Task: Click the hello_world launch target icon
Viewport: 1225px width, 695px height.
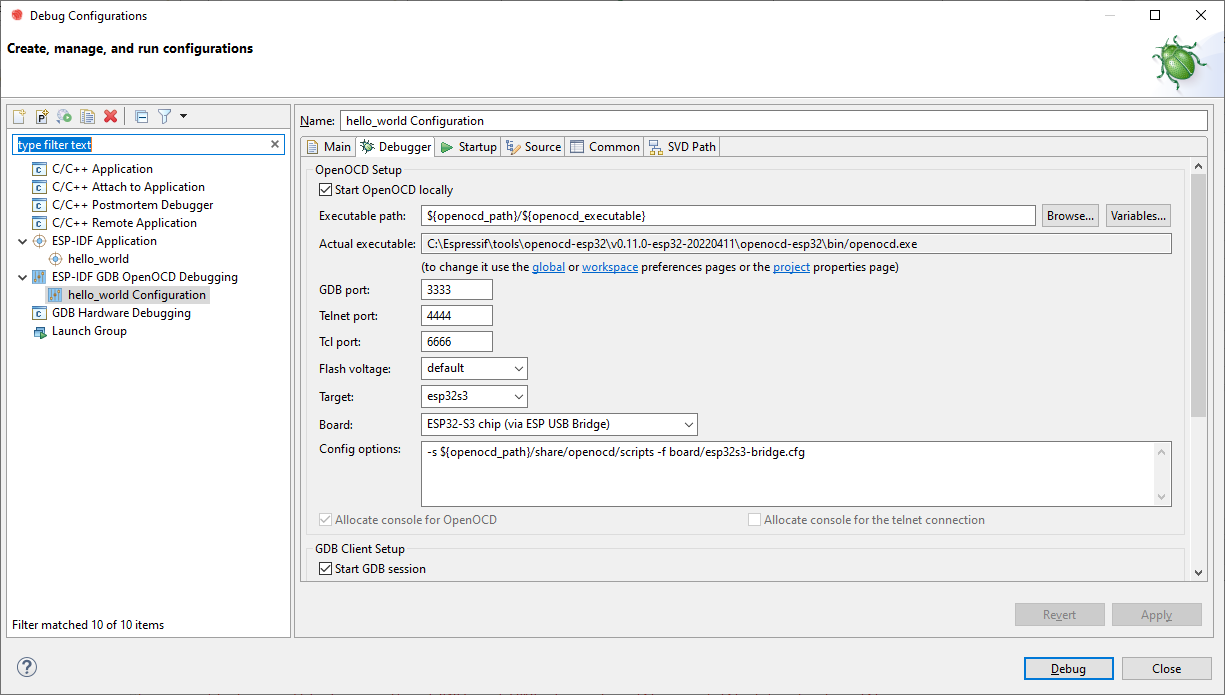Action: click(x=56, y=259)
